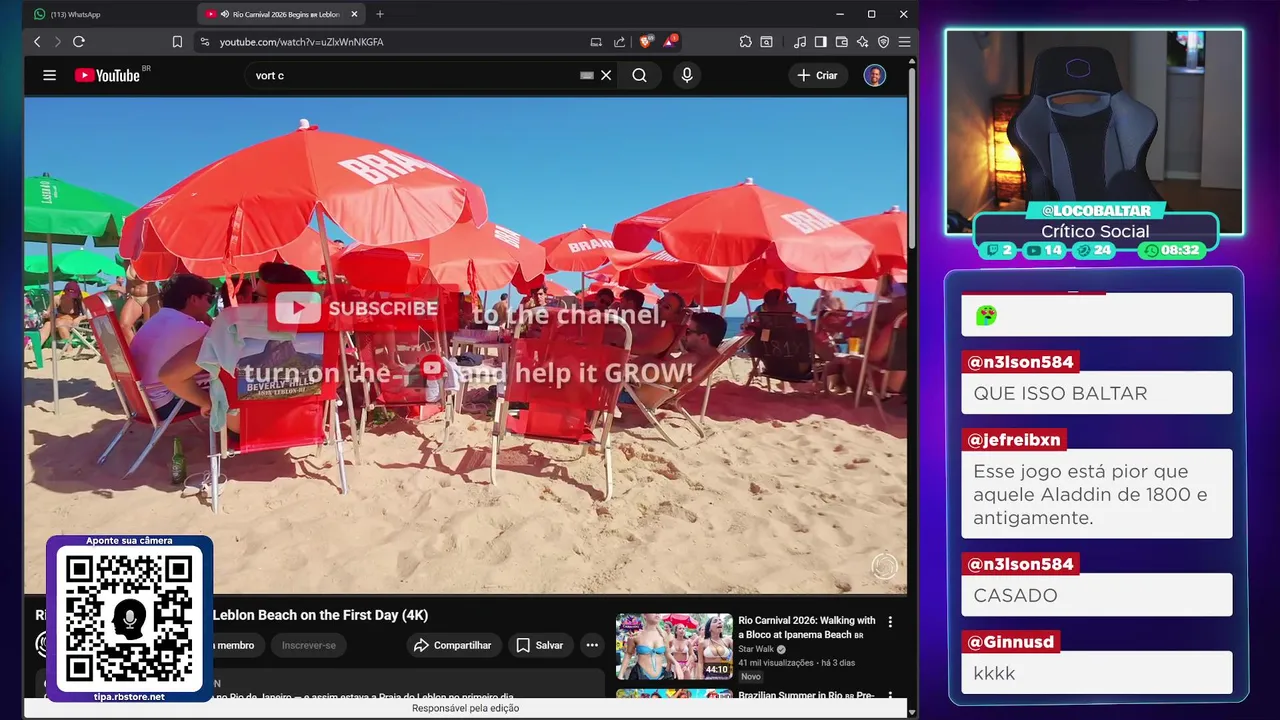
Task: Clear the YouTube search text with X
Action: 606,75
